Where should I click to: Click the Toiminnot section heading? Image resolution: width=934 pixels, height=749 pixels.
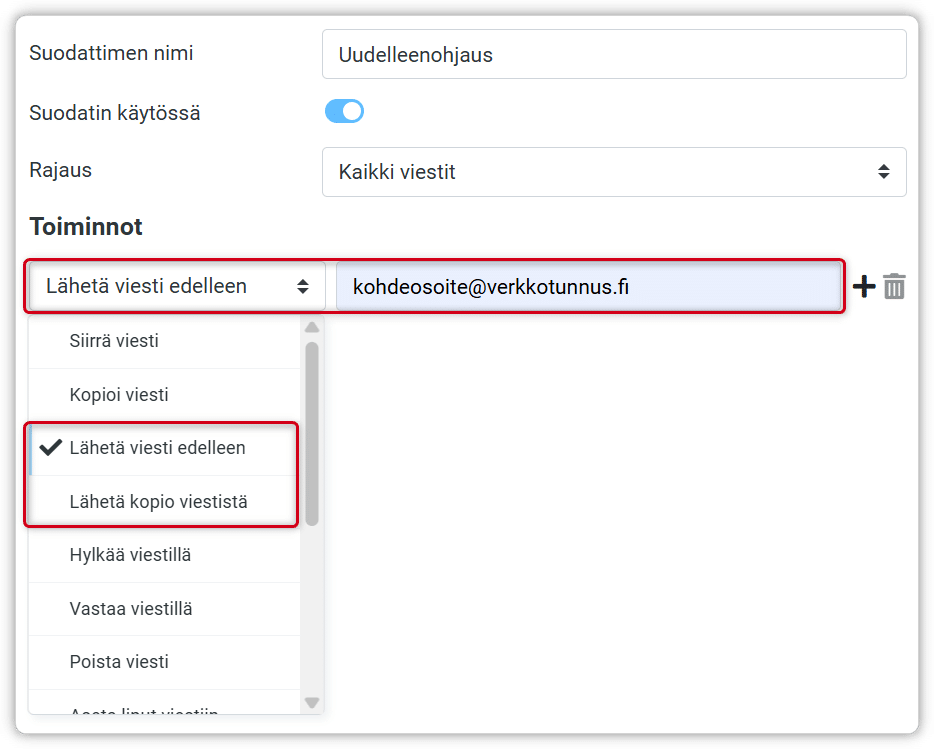coord(86,227)
